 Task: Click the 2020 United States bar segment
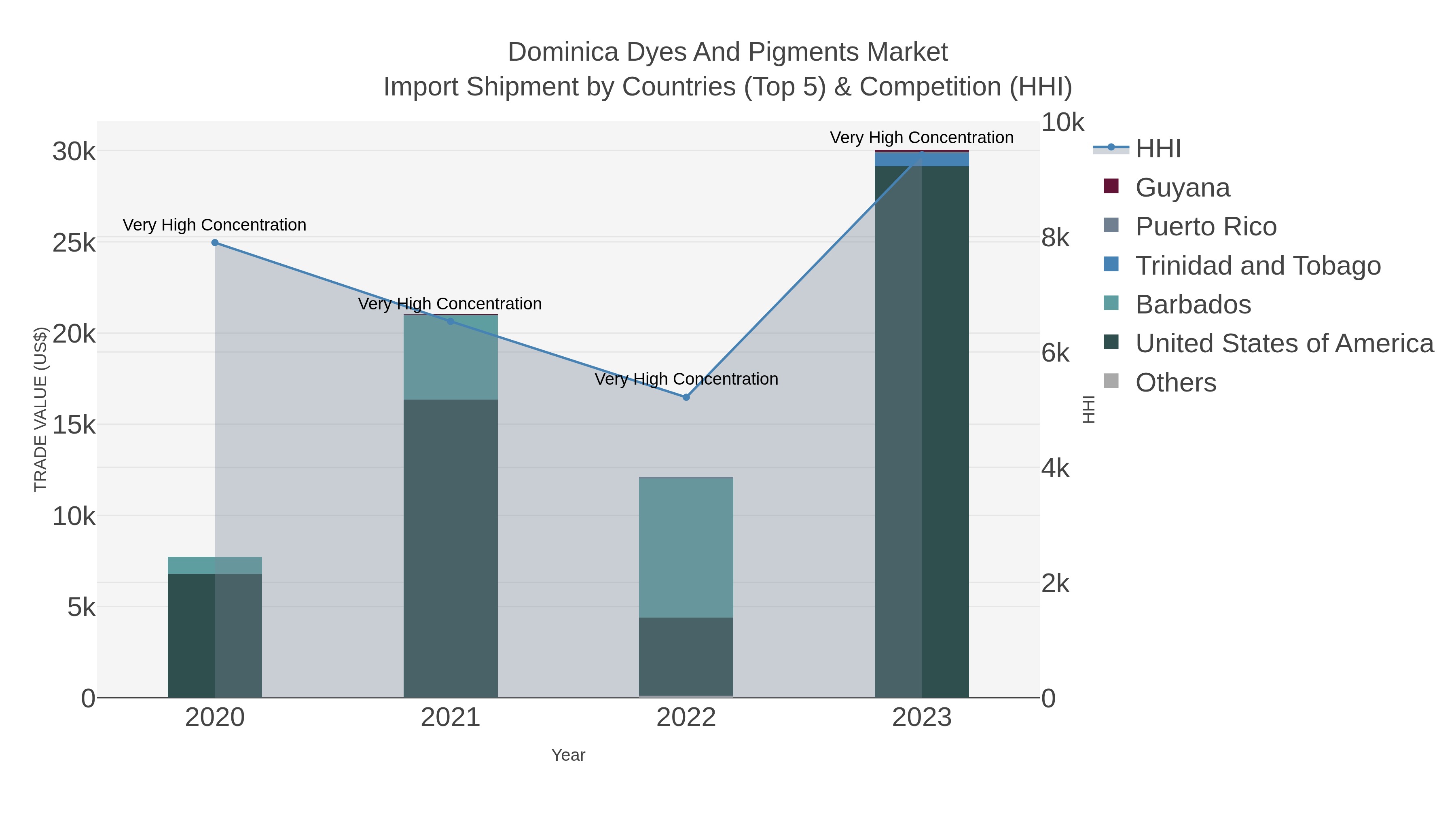pos(215,635)
